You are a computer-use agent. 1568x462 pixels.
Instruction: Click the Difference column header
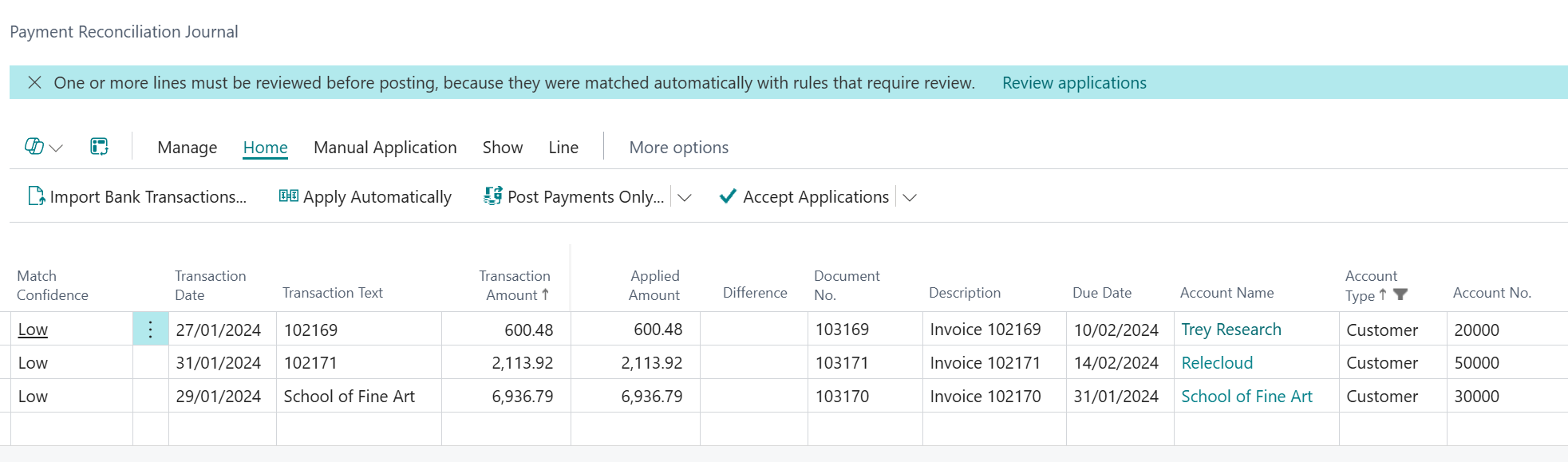(755, 293)
